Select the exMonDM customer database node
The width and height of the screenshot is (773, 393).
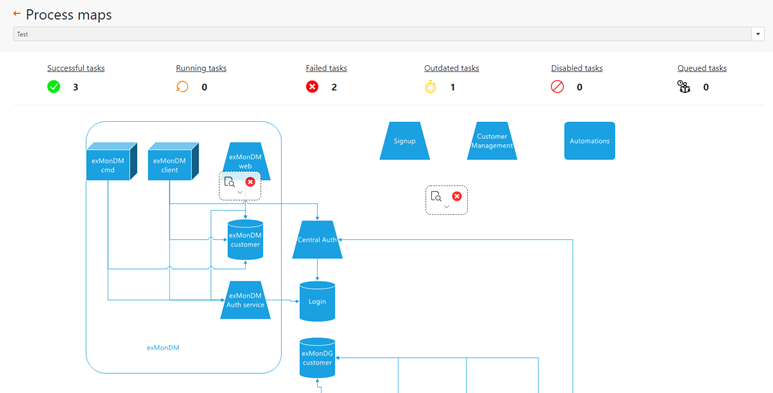[x=246, y=240]
